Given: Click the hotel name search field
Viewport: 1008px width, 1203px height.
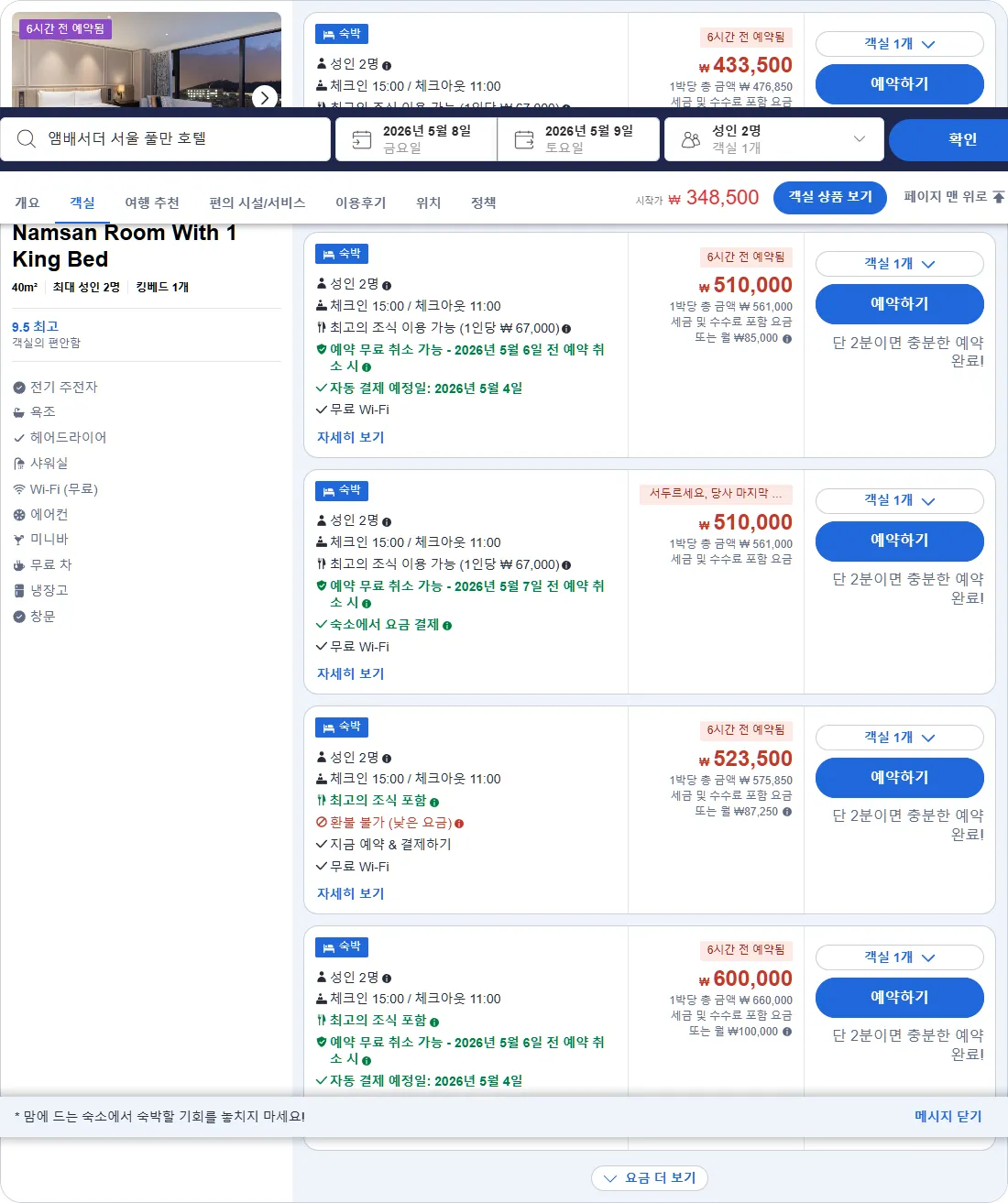Looking at the screenshot, I should pos(166,139).
